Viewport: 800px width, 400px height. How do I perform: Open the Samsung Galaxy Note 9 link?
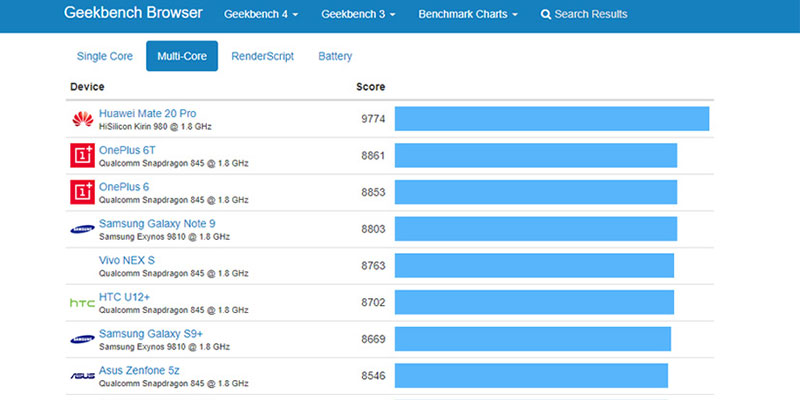[157, 223]
